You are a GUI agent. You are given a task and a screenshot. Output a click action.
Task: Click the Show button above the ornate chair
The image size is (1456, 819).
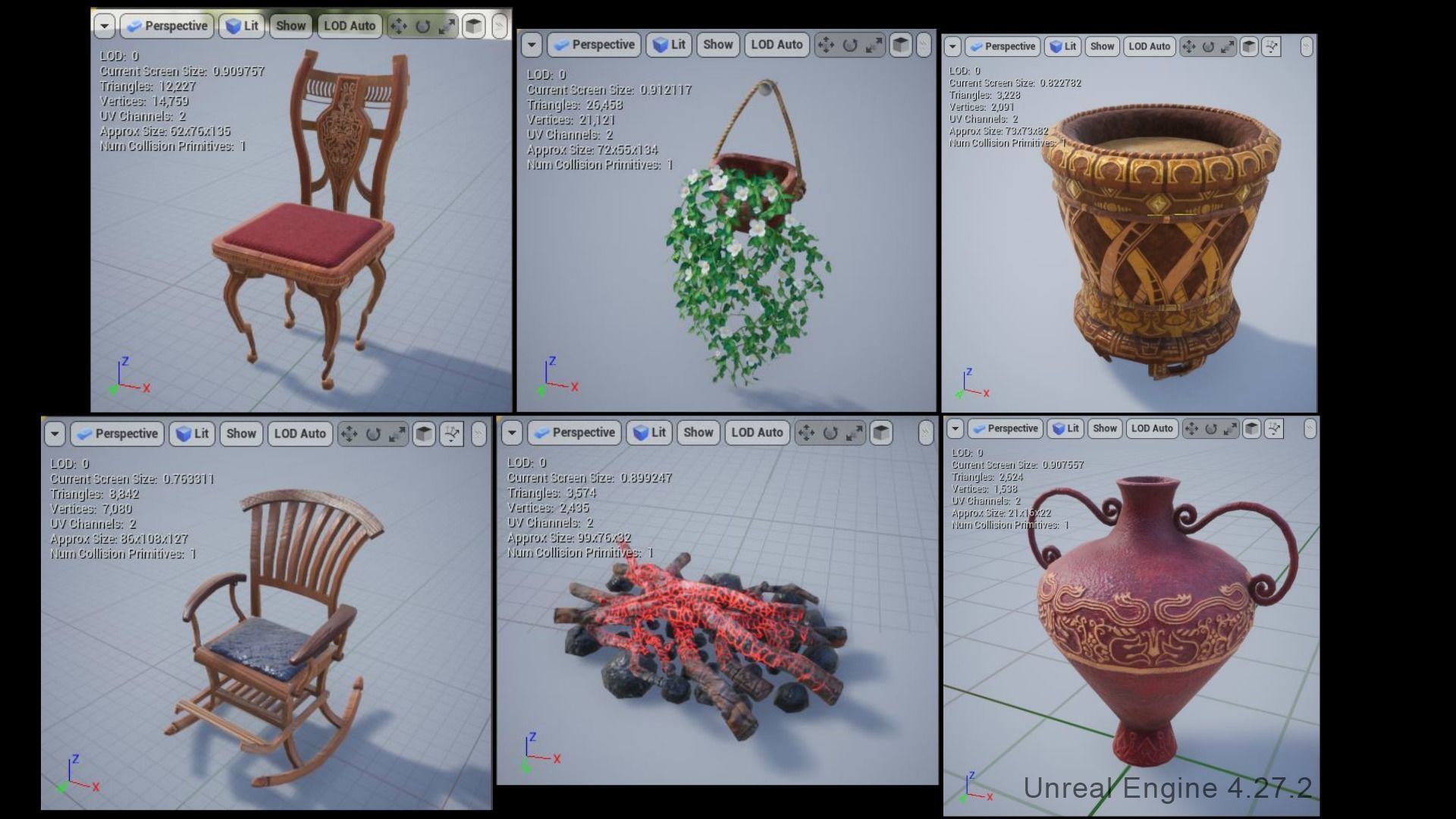point(290,26)
